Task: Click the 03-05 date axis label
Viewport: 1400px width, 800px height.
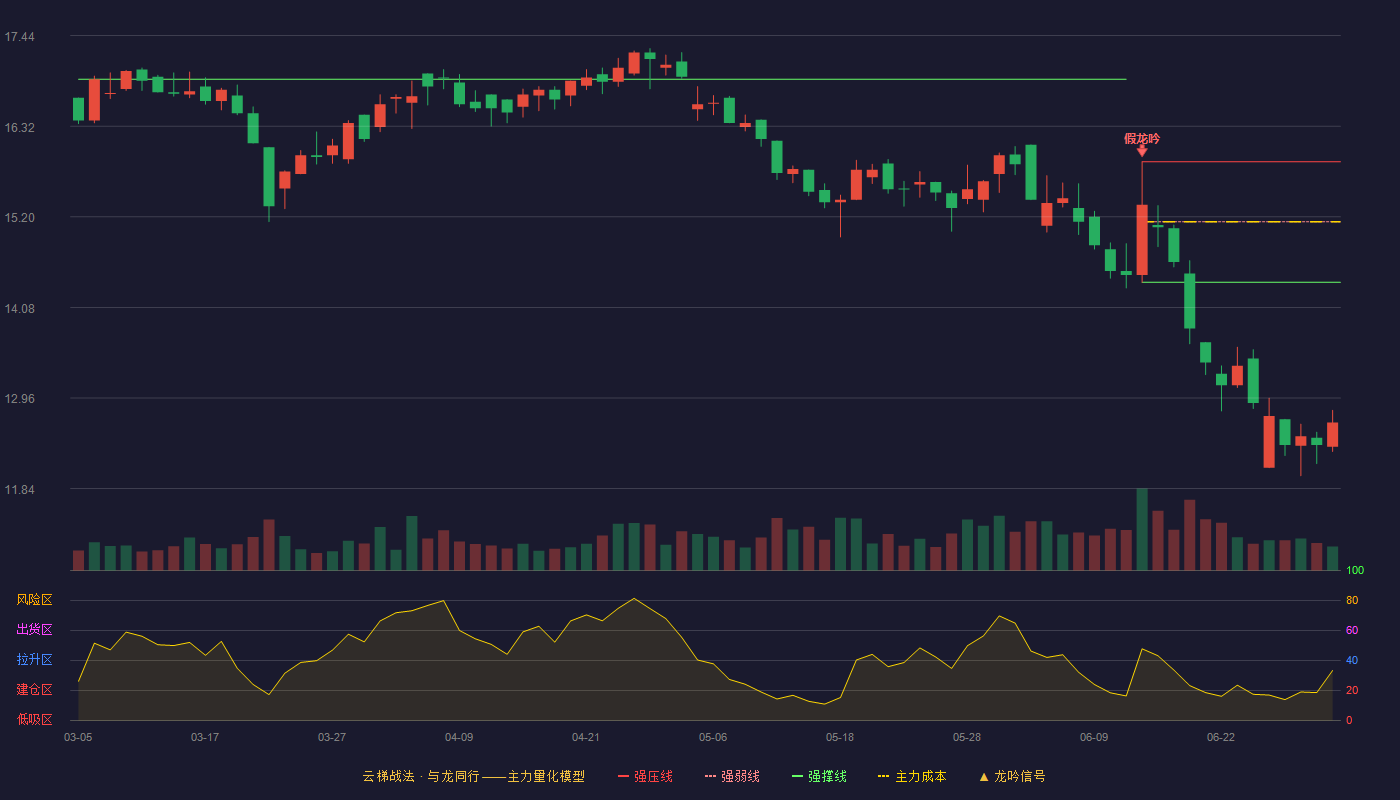Action: pos(78,737)
